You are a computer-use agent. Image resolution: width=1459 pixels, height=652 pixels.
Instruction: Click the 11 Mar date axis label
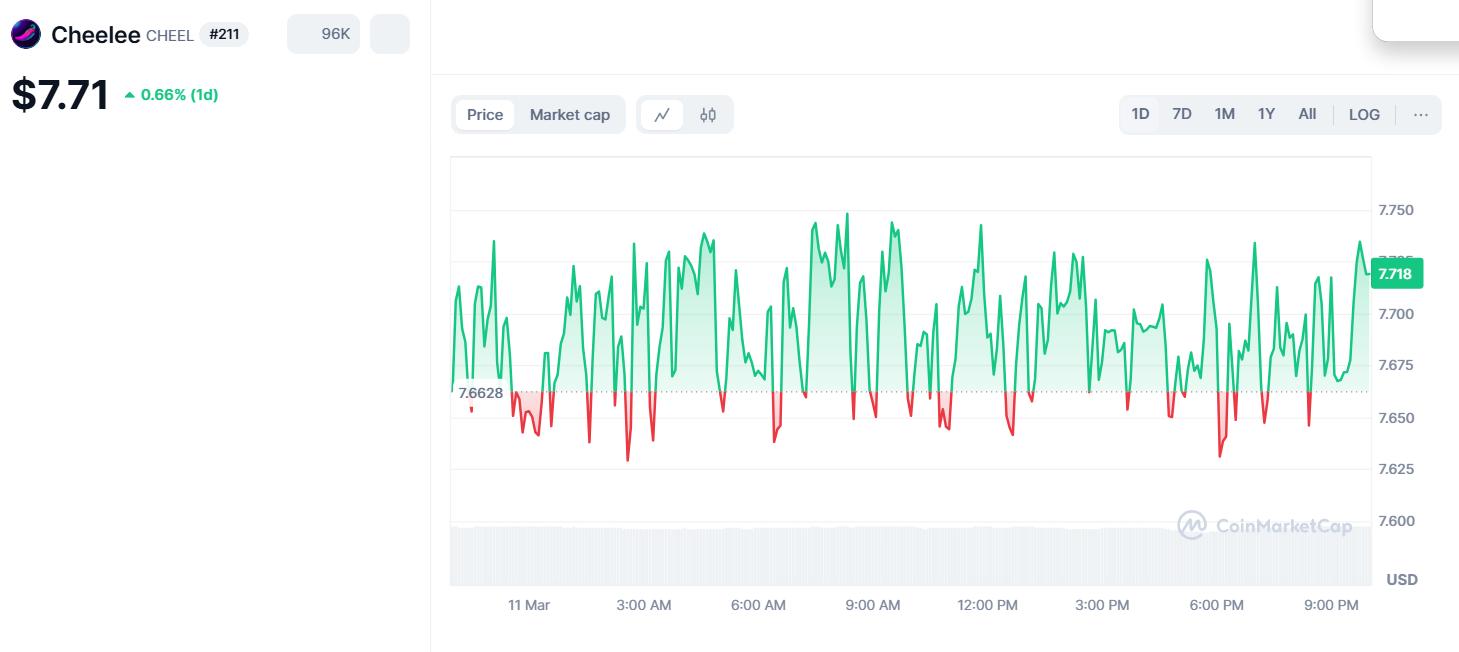[x=529, y=605]
